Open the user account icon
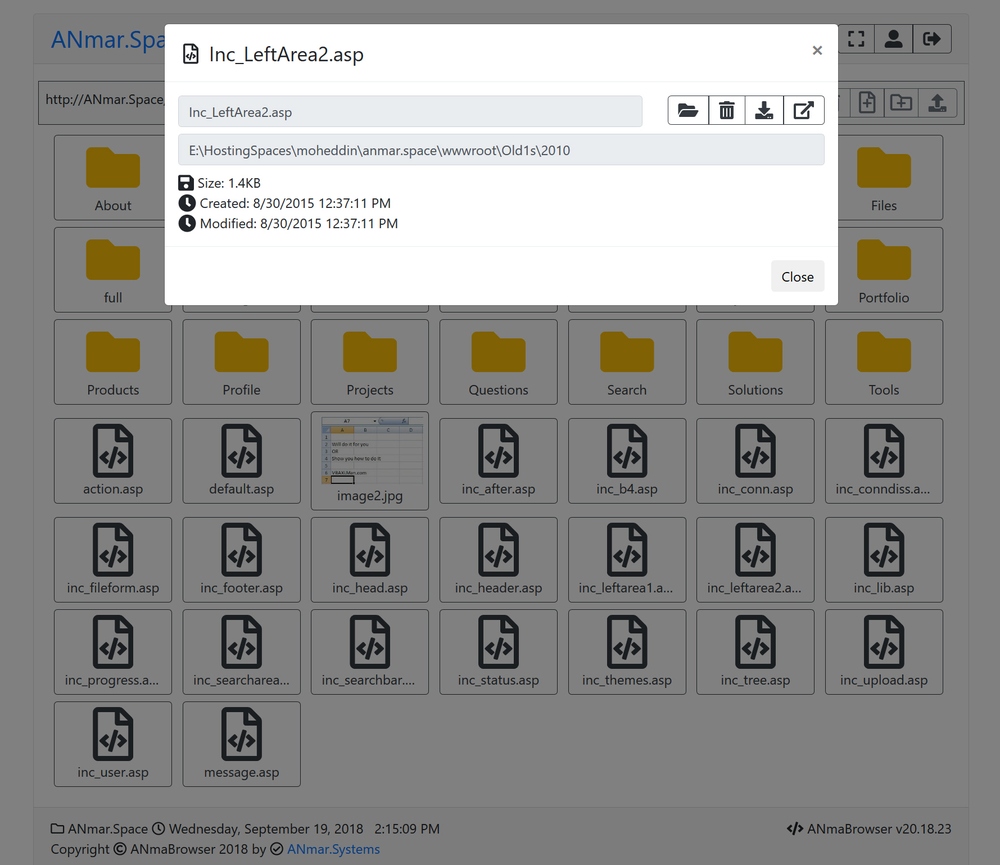Viewport: 1000px width, 865px height. pos(894,39)
